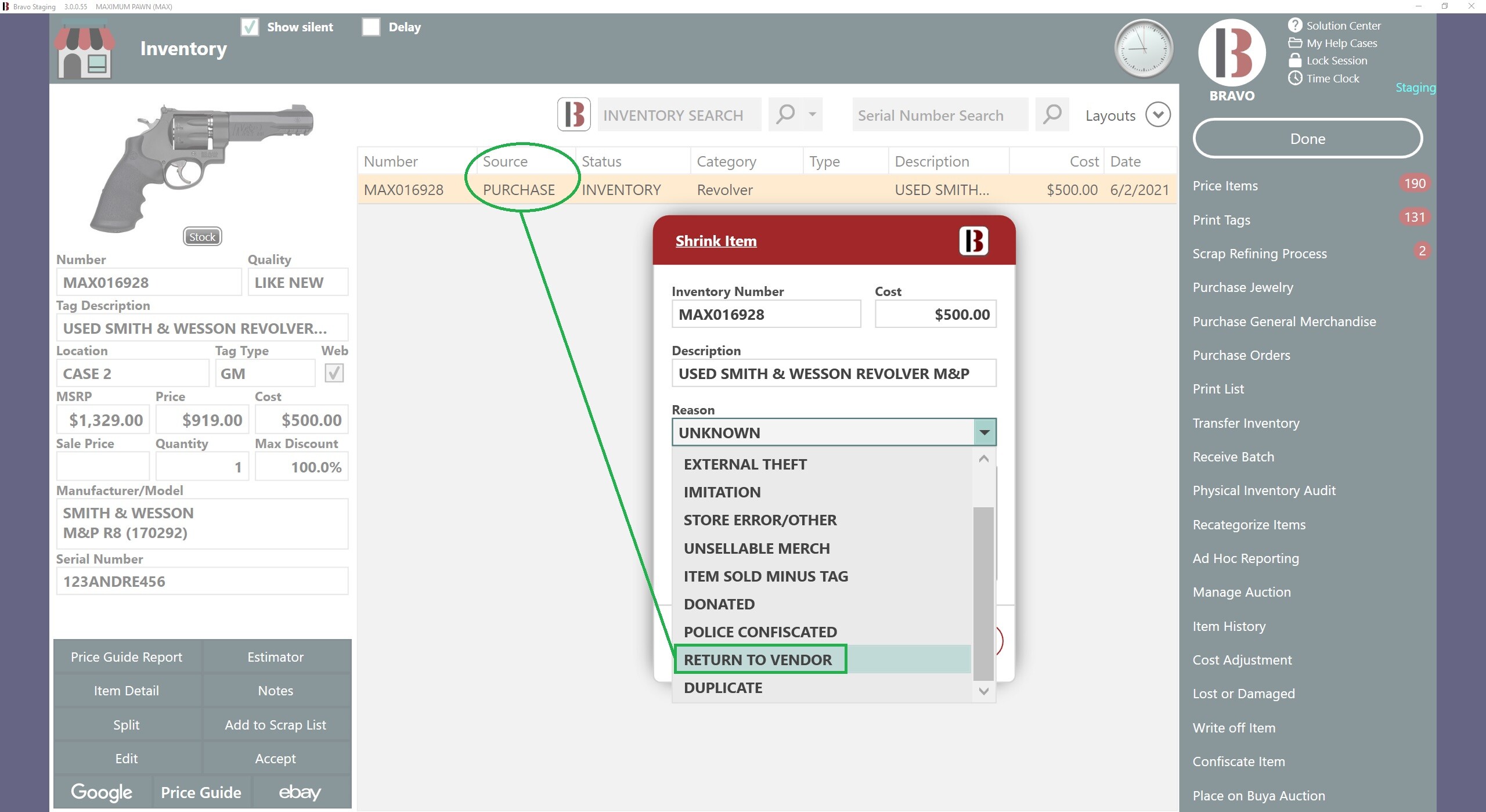This screenshot has height=812, width=1486.
Task: Click the Reason list scrollbar thumb
Action: [x=983, y=593]
